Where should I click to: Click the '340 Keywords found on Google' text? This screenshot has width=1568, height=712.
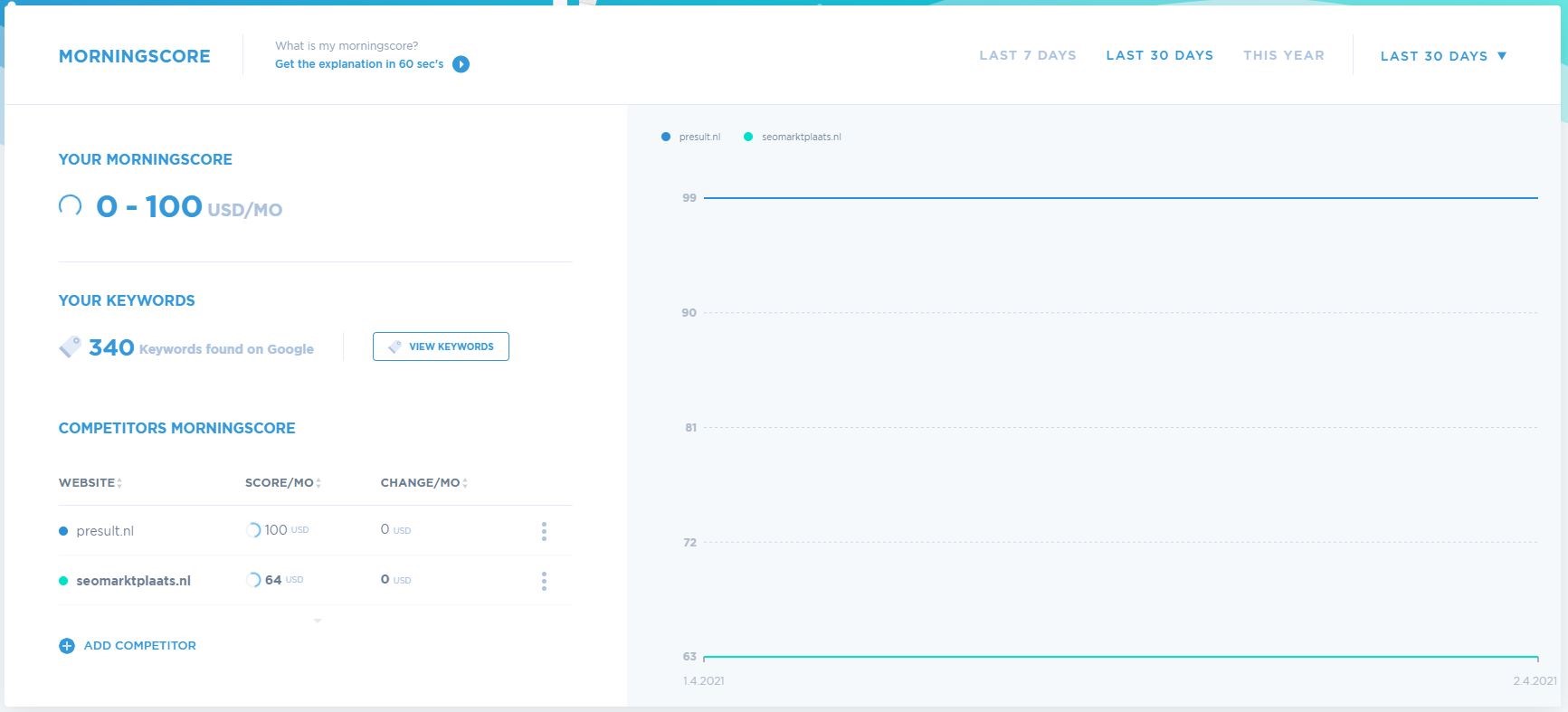coord(201,348)
